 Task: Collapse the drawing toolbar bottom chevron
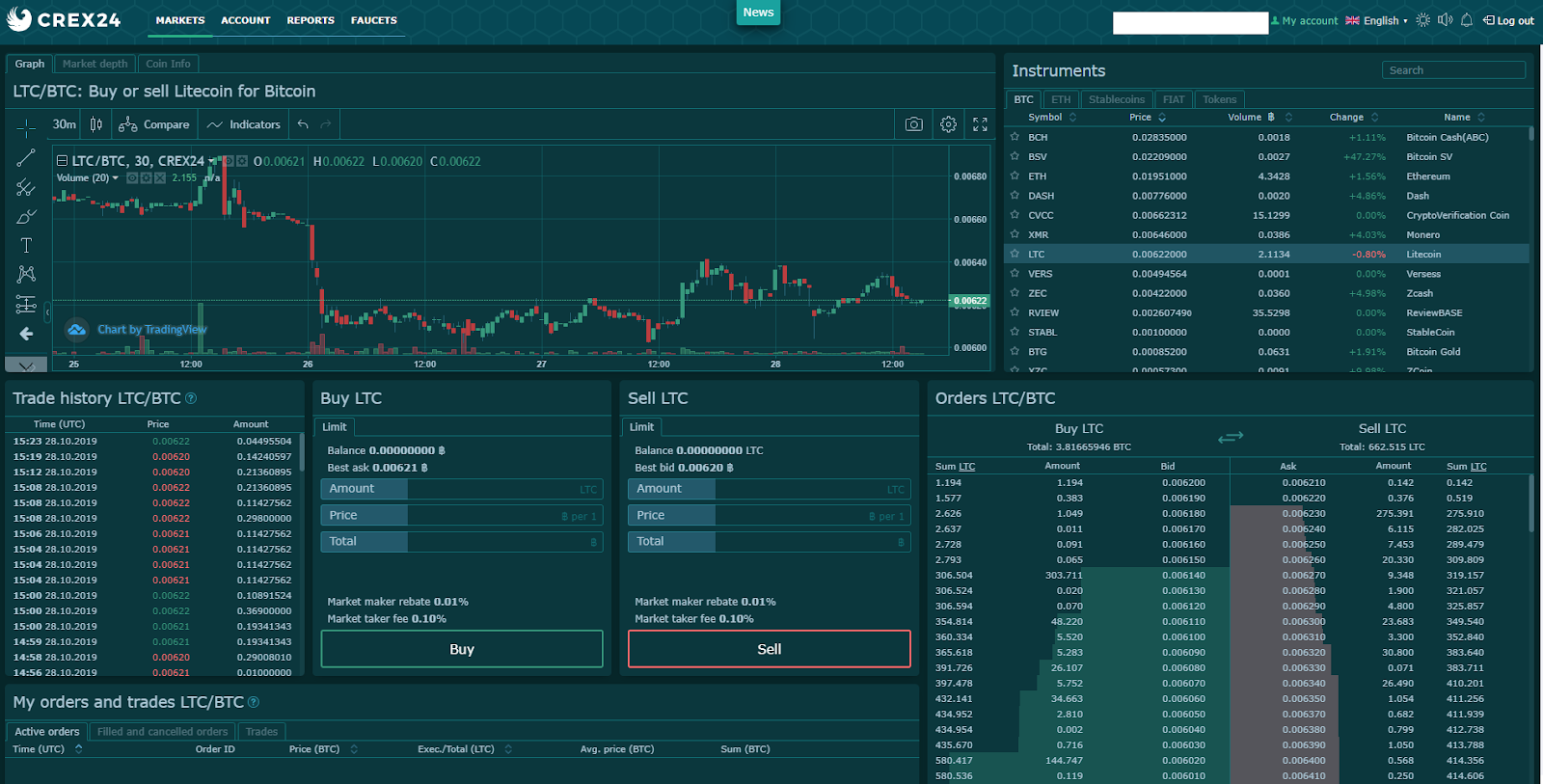coord(26,365)
